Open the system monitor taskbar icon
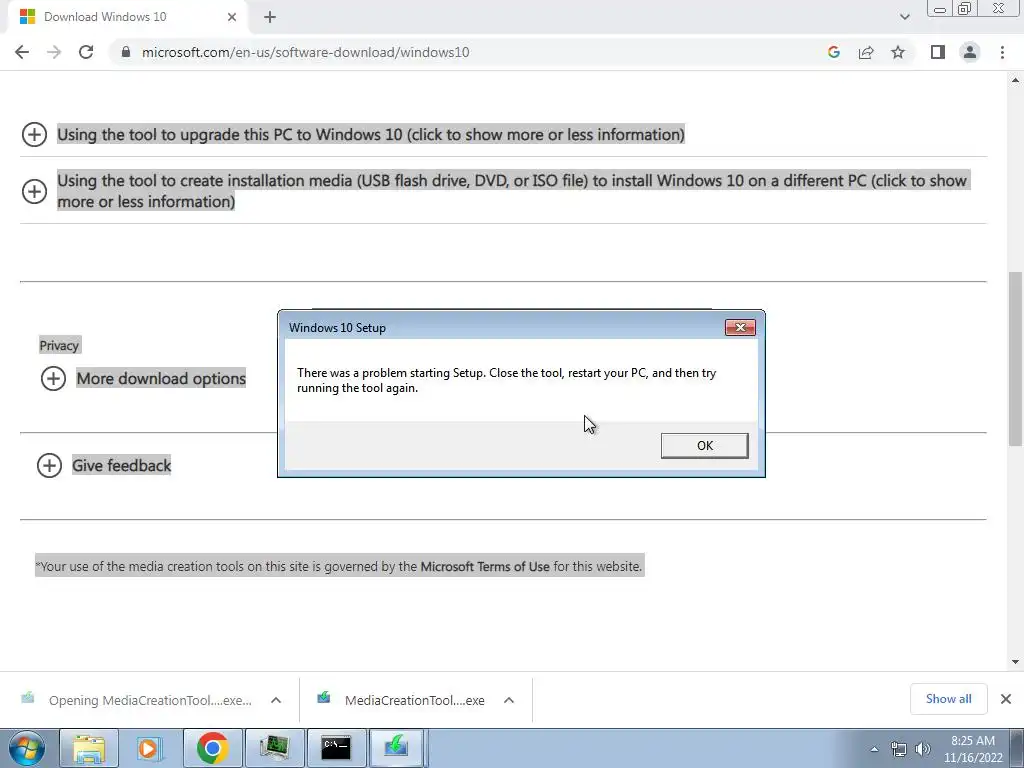The height and width of the screenshot is (768, 1024). coord(274,748)
